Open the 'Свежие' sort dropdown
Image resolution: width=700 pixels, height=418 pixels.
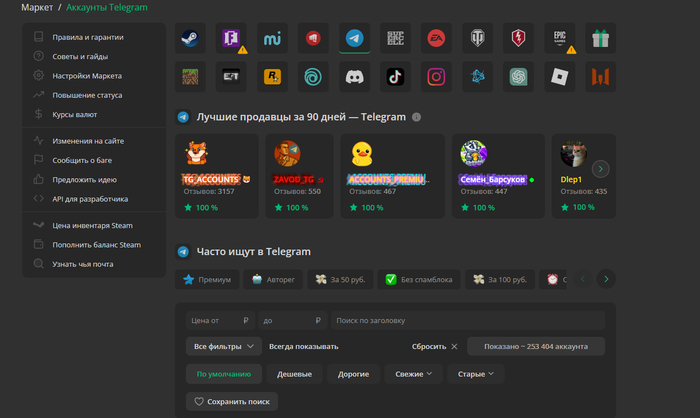pos(414,374)
